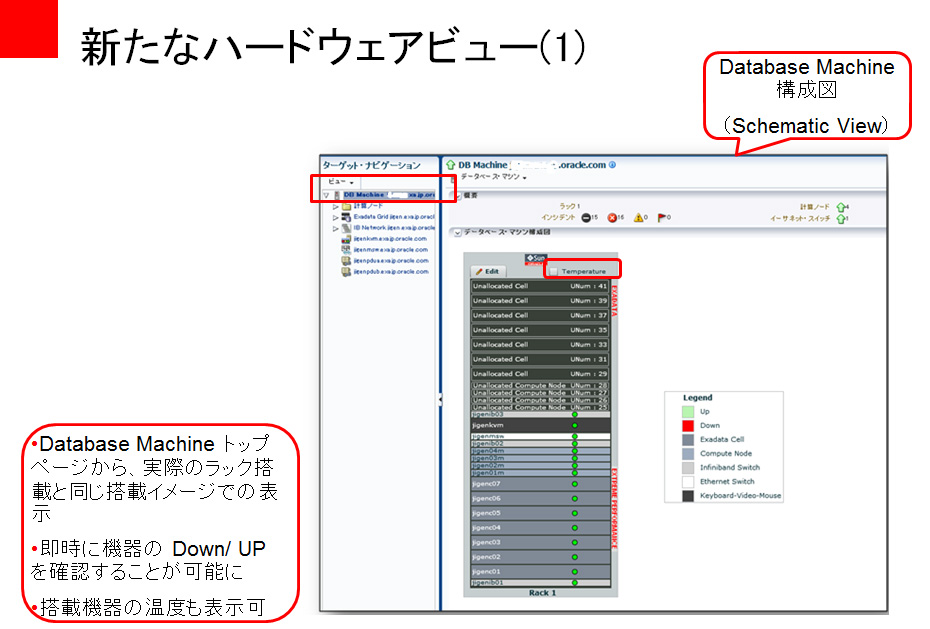Click the green up-arrow status icon by DB Machine title
Viewport: 930px width, 629px height.
[x=451, y=165]
